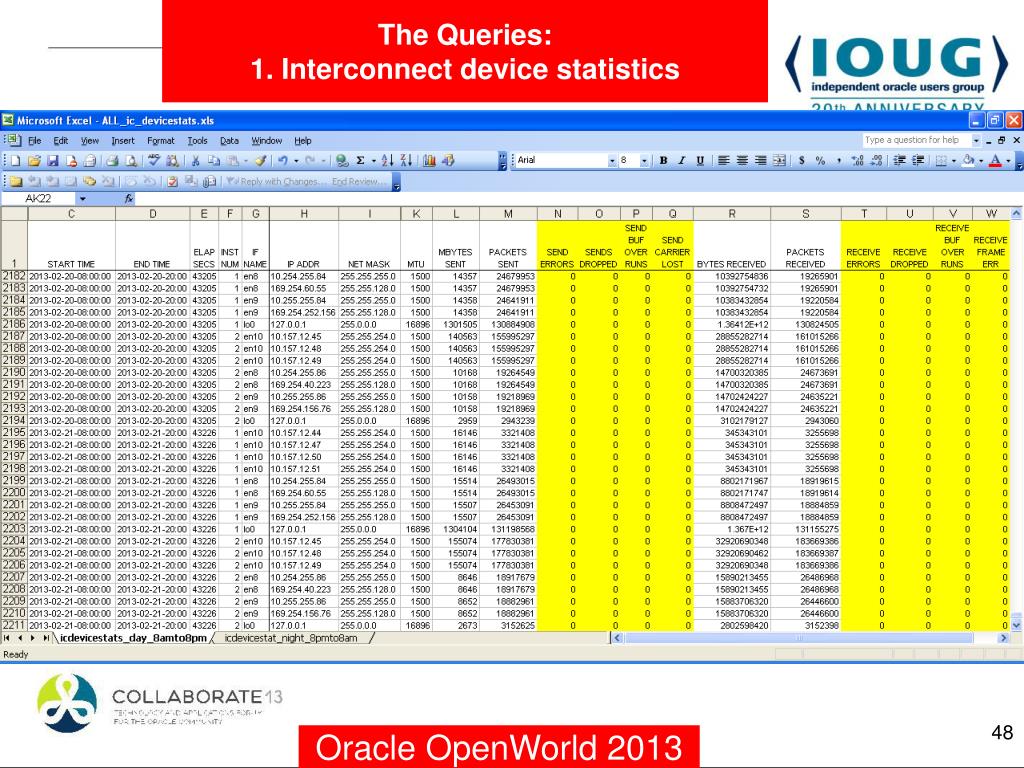Open the help question history dropdown

(x=976, y=140)
